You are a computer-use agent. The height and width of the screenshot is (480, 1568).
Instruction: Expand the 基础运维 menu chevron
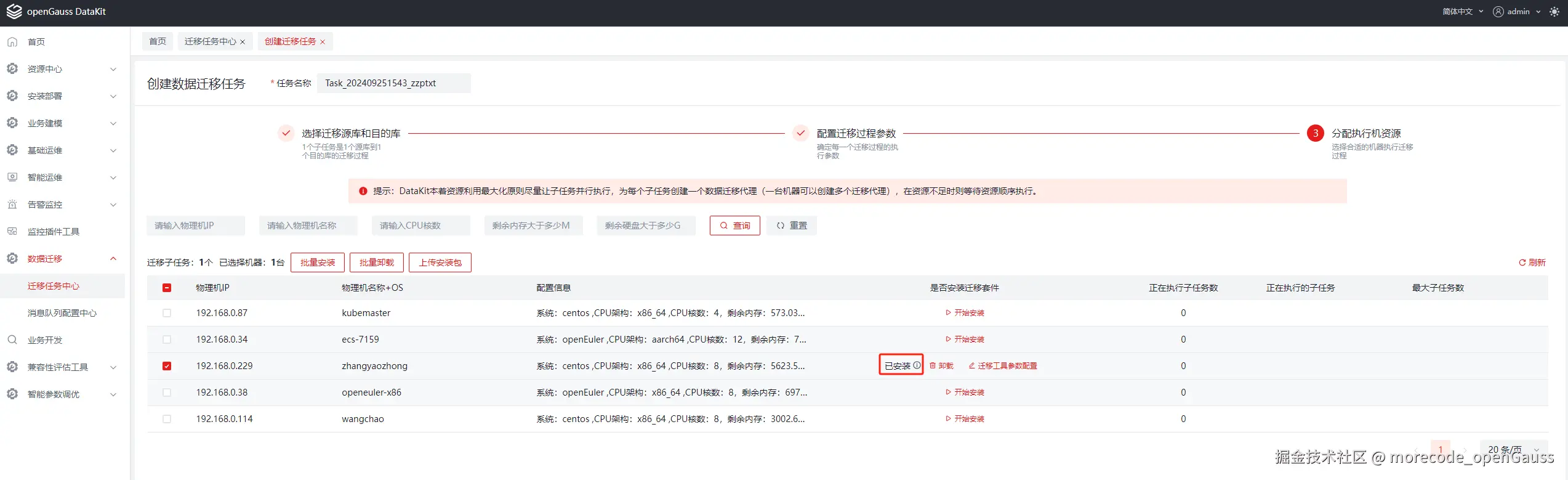[113, 150]
